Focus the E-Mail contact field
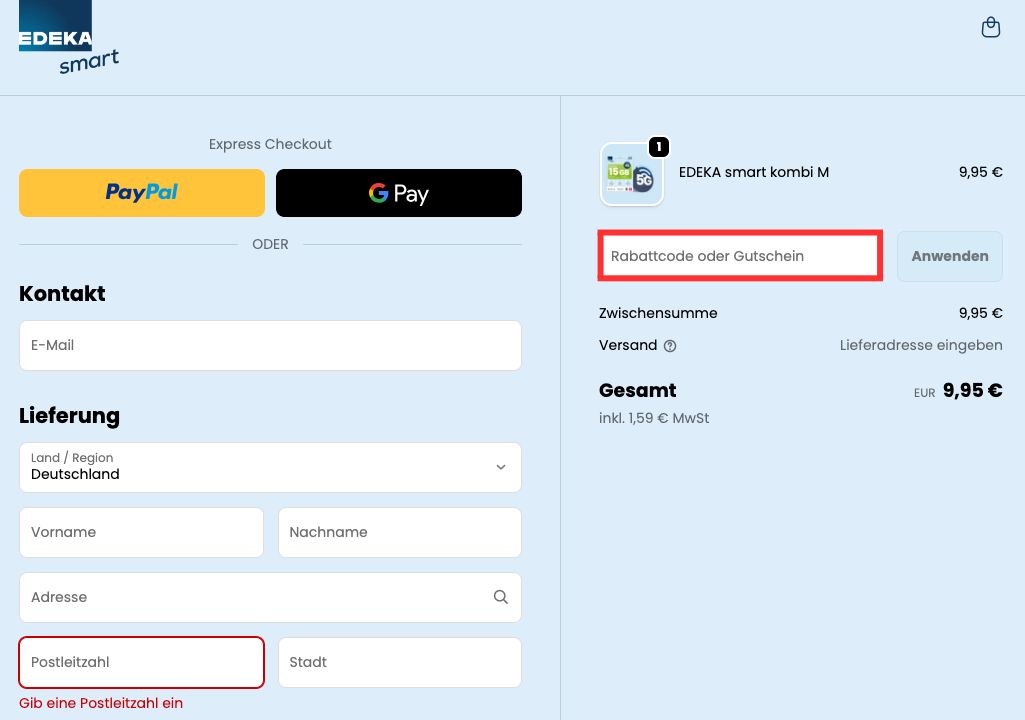Viewport: 1025px width, 720px height. point(270,345)
